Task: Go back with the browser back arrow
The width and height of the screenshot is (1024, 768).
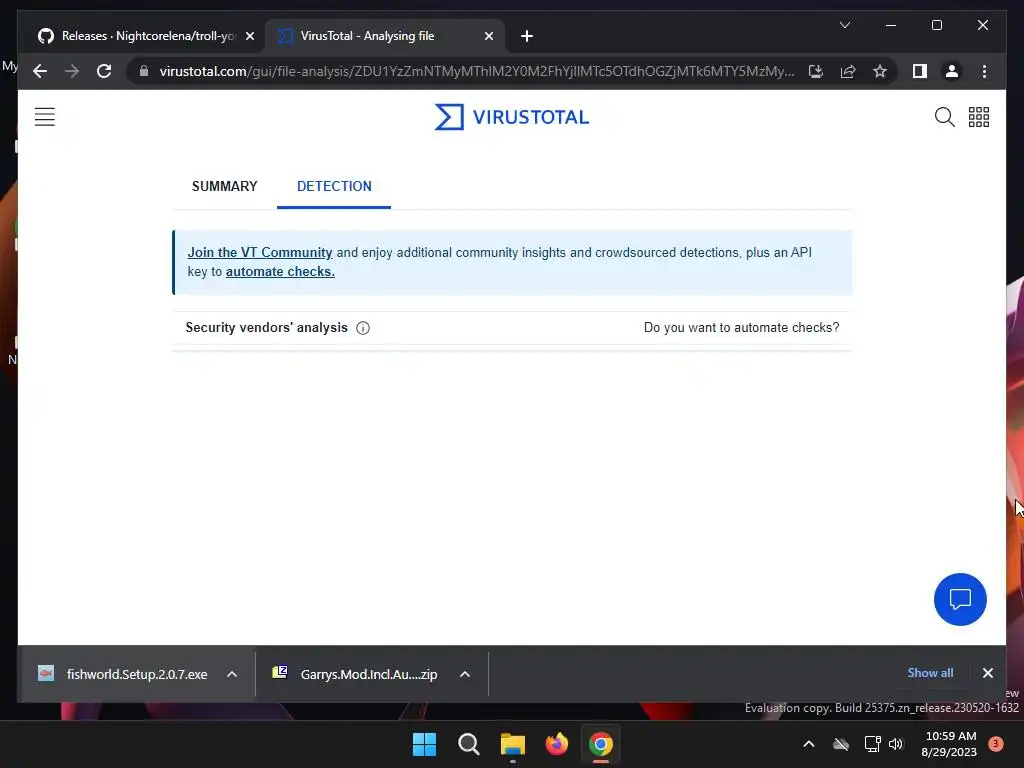Action: tap(40, 71)
